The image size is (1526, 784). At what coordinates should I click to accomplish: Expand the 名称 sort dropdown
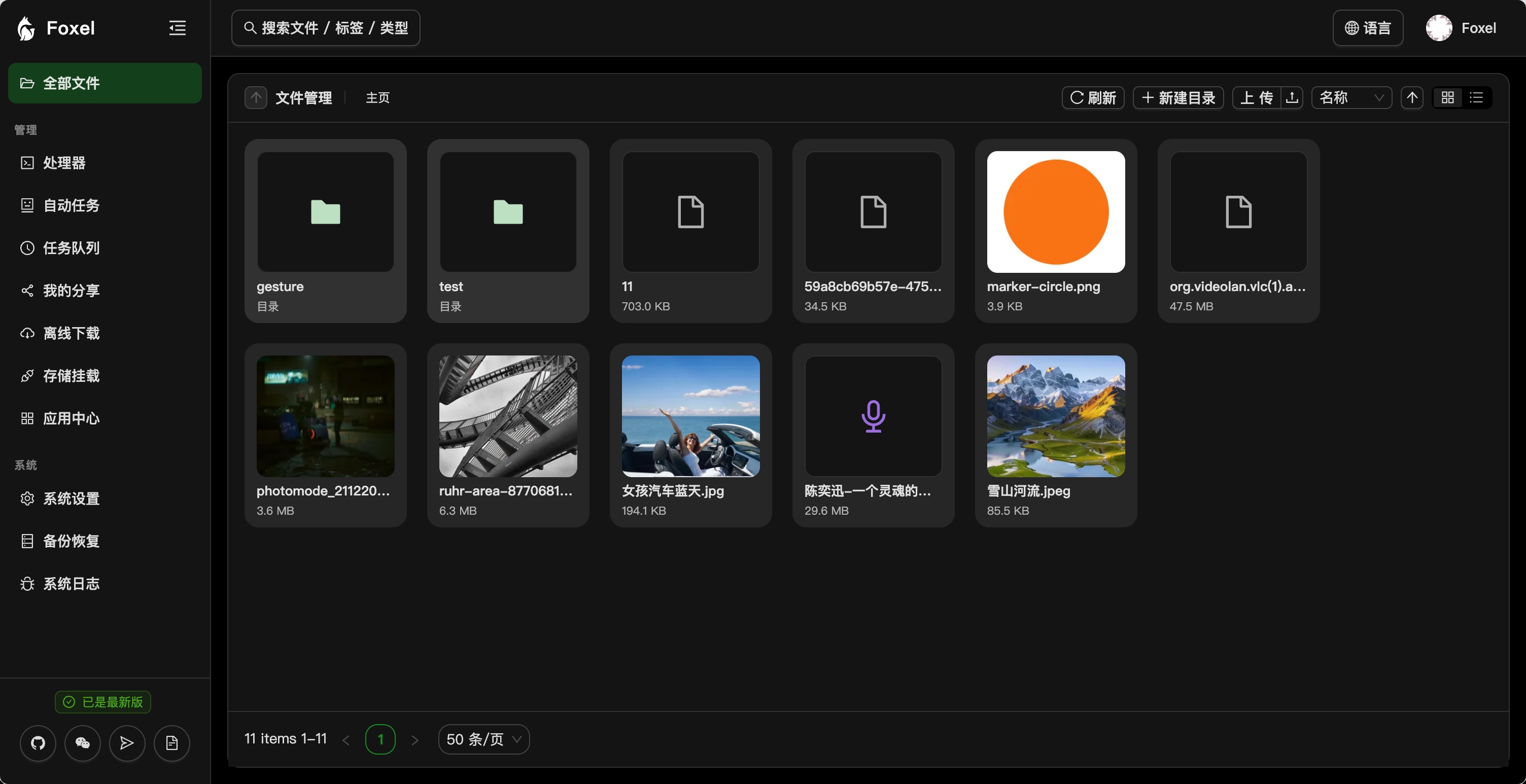pos(1352,98)
